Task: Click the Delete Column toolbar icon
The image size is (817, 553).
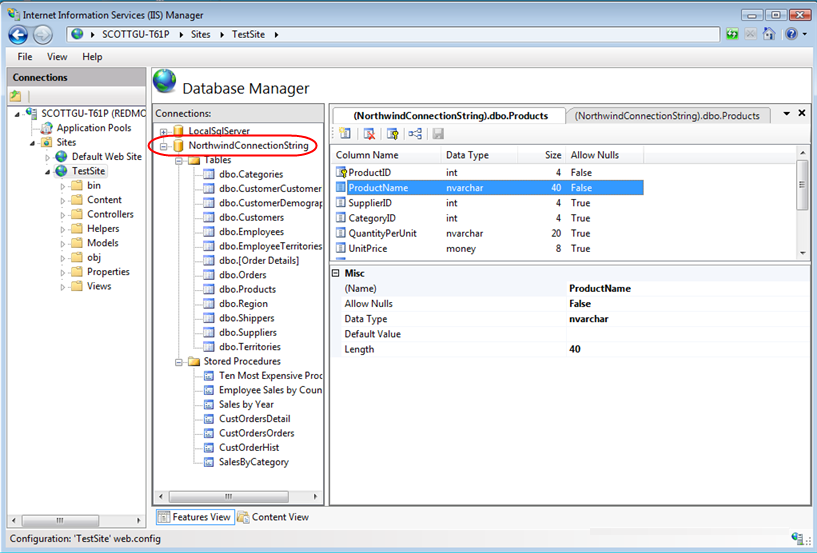Action: point(369,133)
